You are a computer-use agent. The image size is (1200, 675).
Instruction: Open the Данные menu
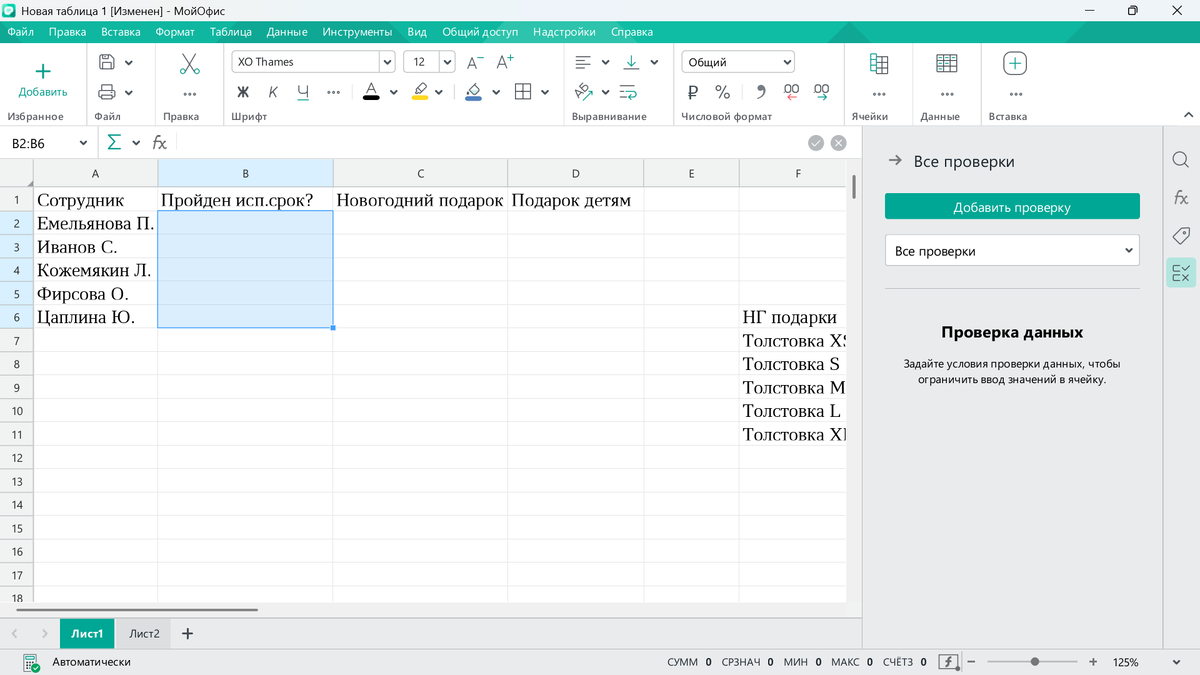pos(287,32)
